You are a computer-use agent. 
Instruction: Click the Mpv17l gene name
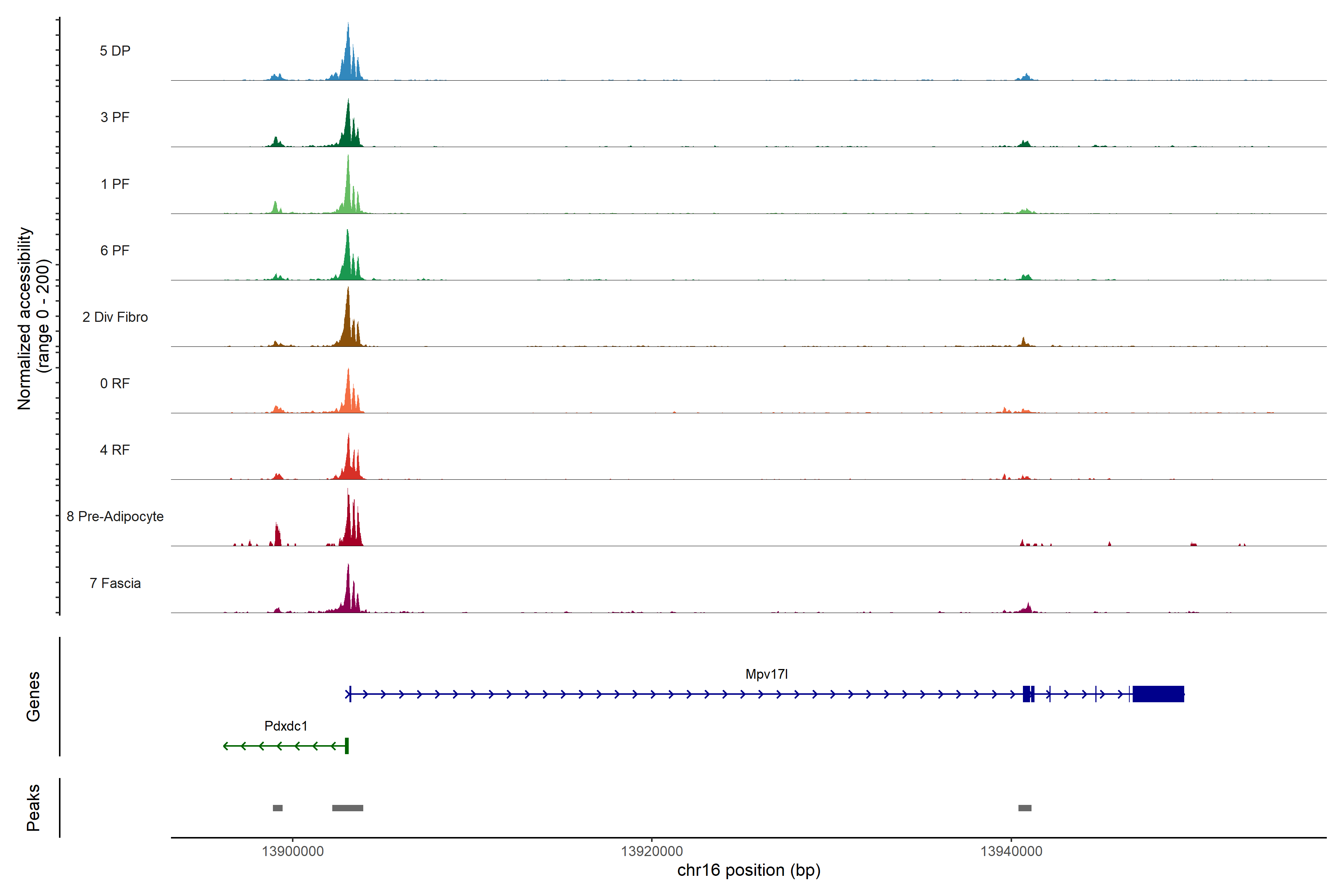click(x=766, y=674)
